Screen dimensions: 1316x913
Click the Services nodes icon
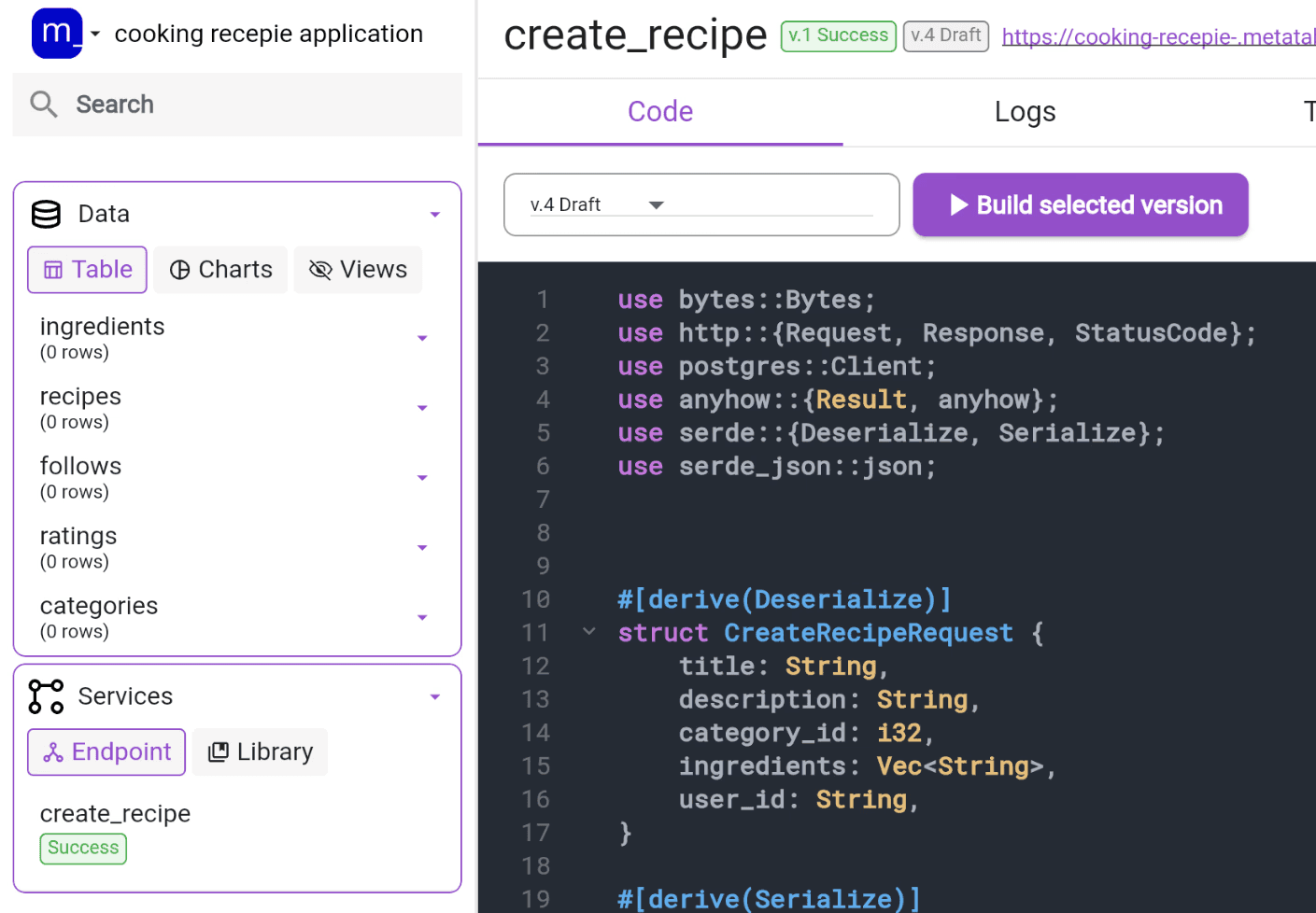click(46, 695)
